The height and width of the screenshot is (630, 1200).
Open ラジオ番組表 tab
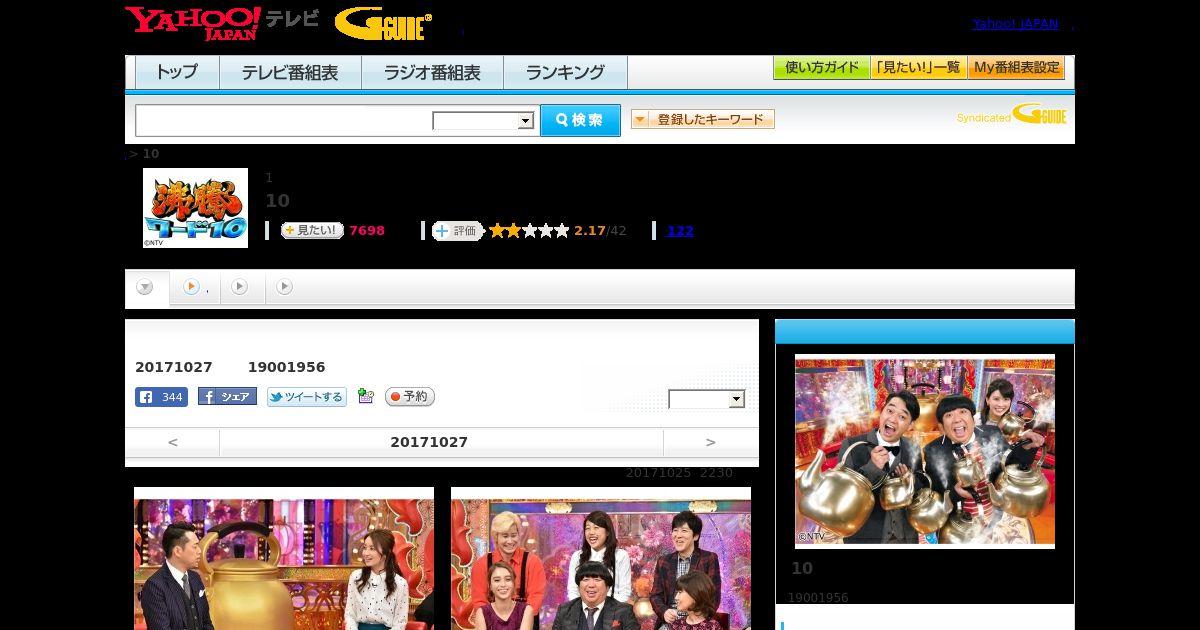432,72
